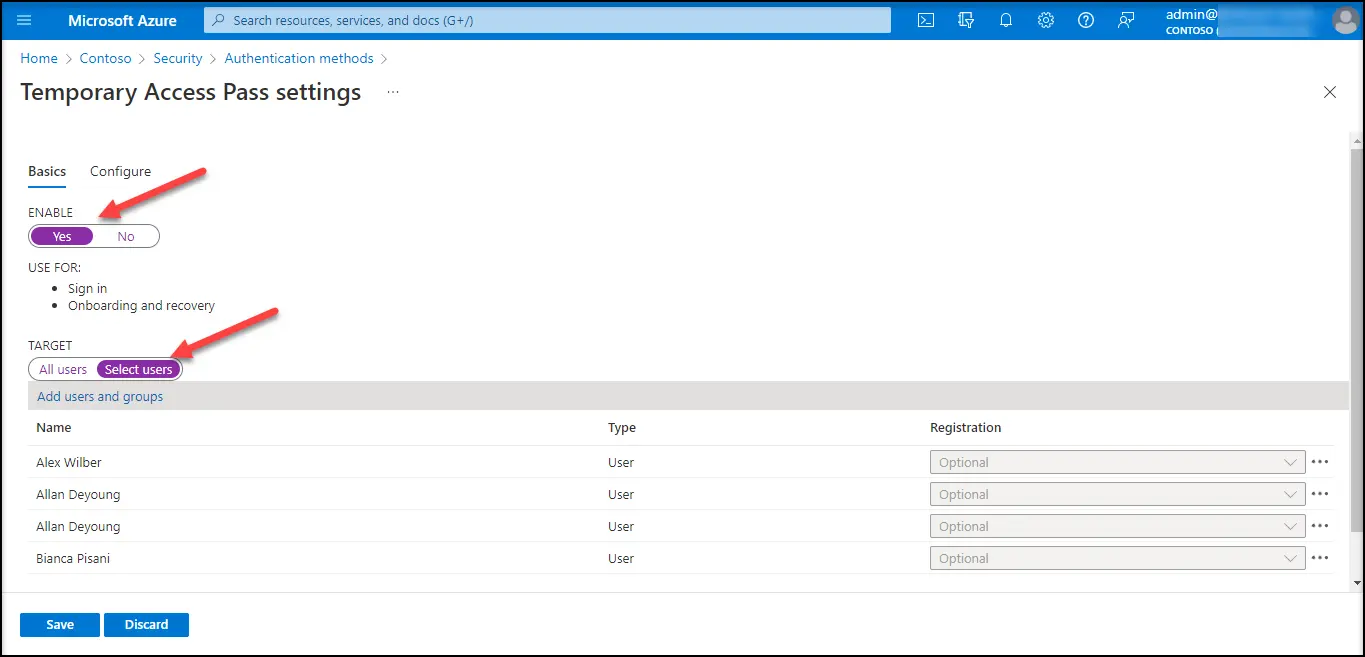Click the search resources input box

coord(547,20)
